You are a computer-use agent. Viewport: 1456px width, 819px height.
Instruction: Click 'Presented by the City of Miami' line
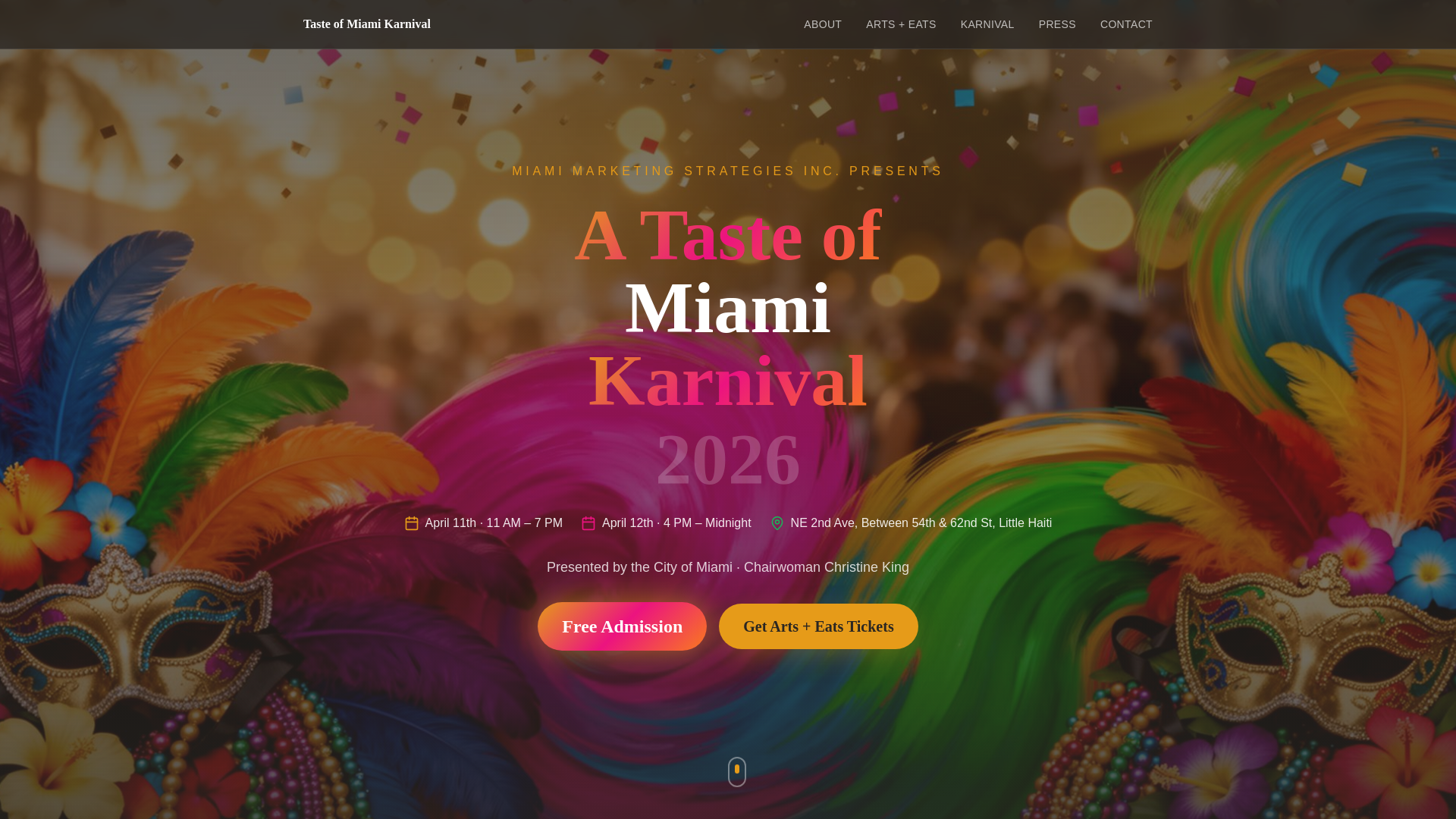point(728,567)
